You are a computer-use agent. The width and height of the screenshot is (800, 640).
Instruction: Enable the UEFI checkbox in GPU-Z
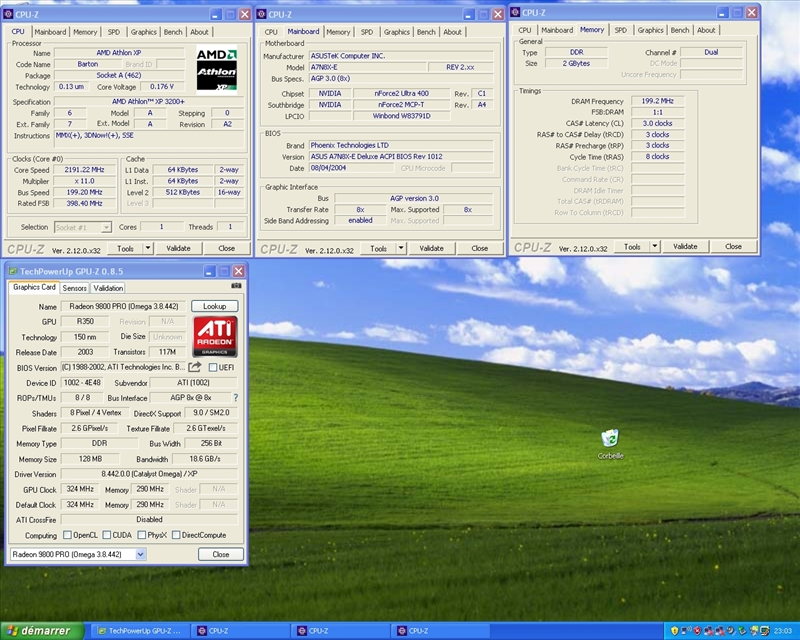click(x=213, y=367)
